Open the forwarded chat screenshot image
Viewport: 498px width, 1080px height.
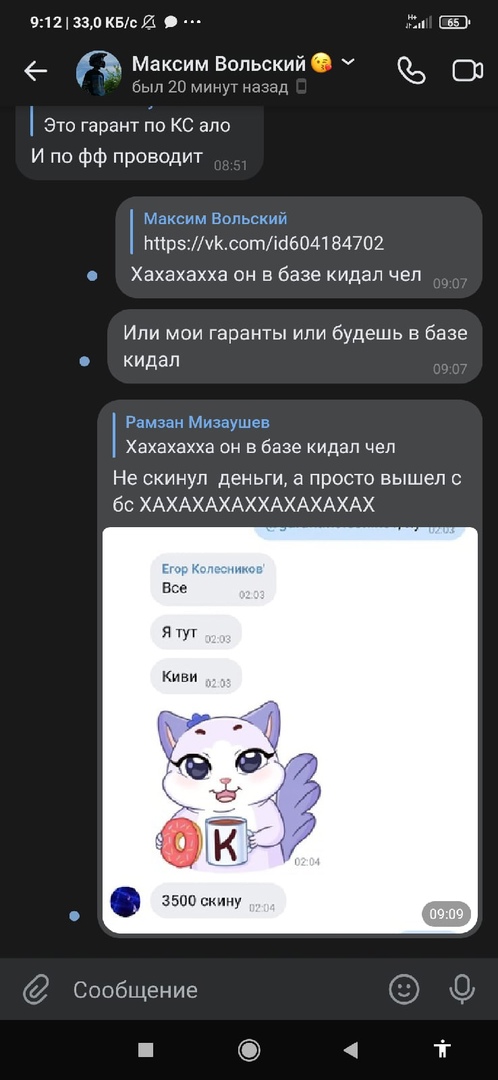point(289,730)
